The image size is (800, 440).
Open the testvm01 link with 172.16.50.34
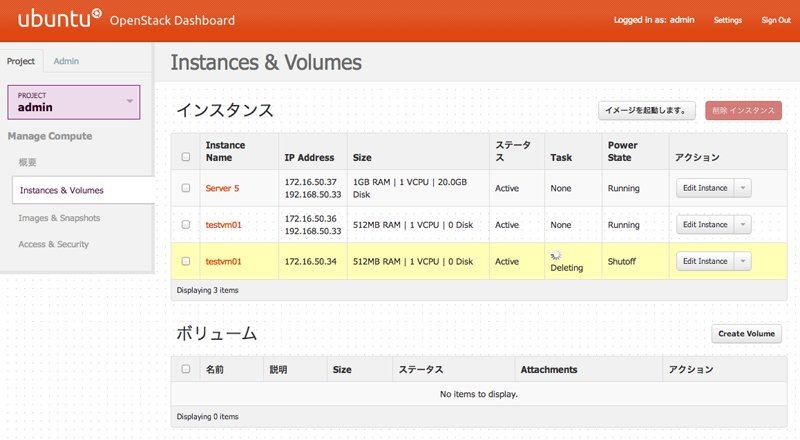coord(223,262)
